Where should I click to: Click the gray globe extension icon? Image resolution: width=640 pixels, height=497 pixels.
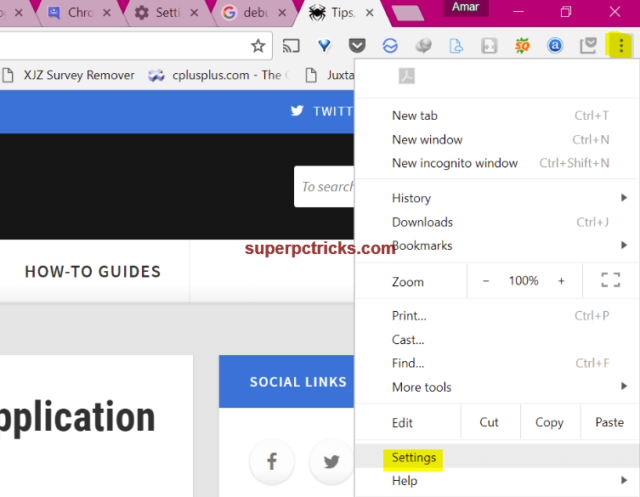point(423,46)
